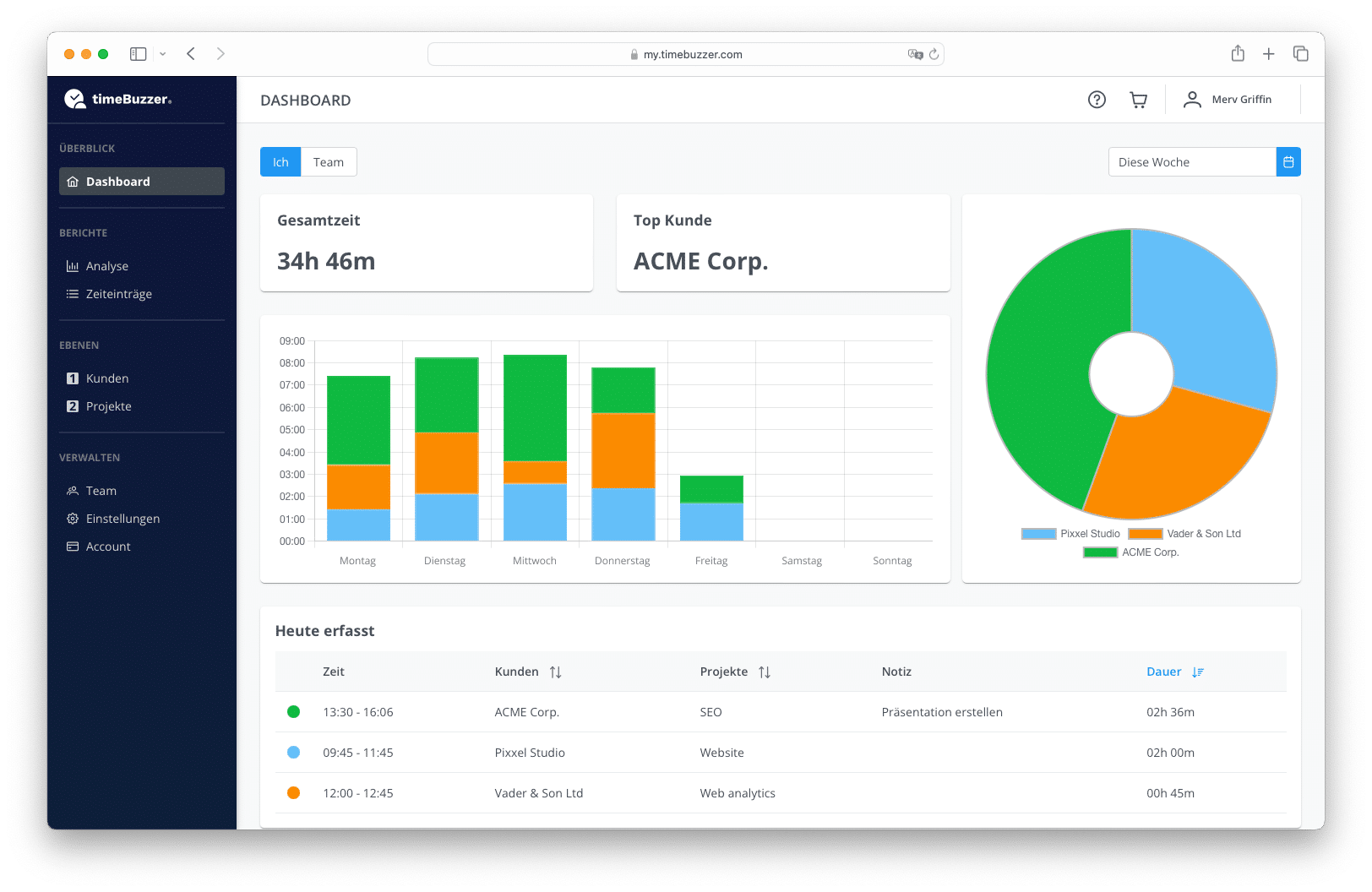This screenshot has width=1372, height=892.
Task: Click the calendar icon next to Diese Woche
Action: pos(1288,162)
